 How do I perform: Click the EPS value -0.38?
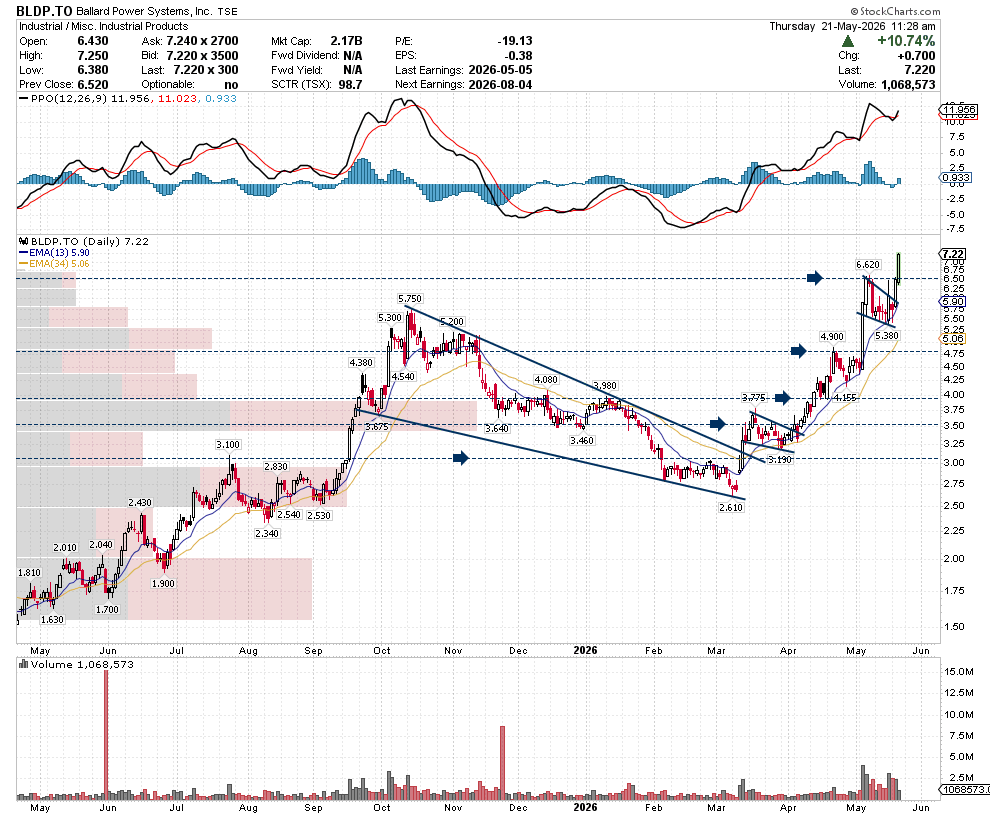point(518,56)
